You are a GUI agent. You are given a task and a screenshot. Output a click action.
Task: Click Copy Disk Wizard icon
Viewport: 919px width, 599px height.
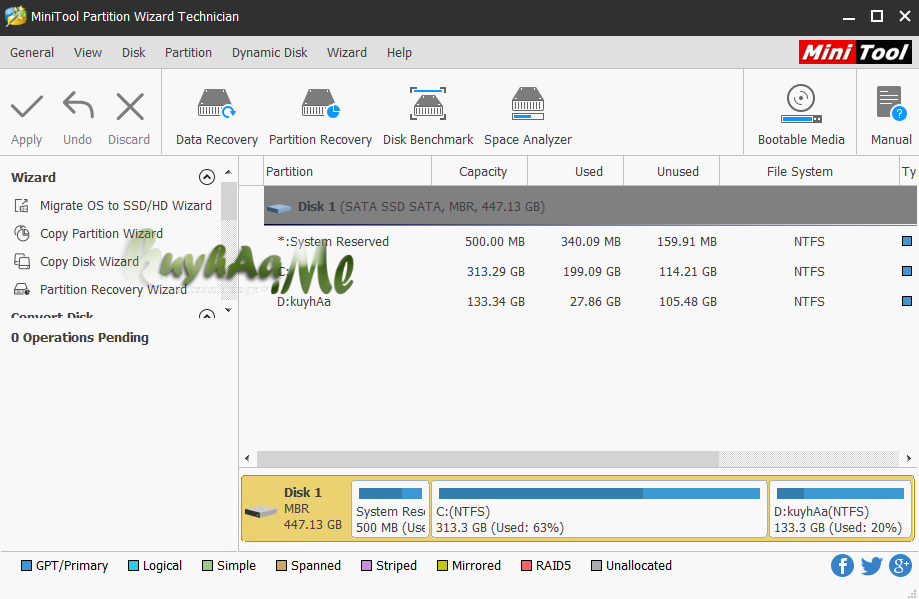click(x=22, y=261)
